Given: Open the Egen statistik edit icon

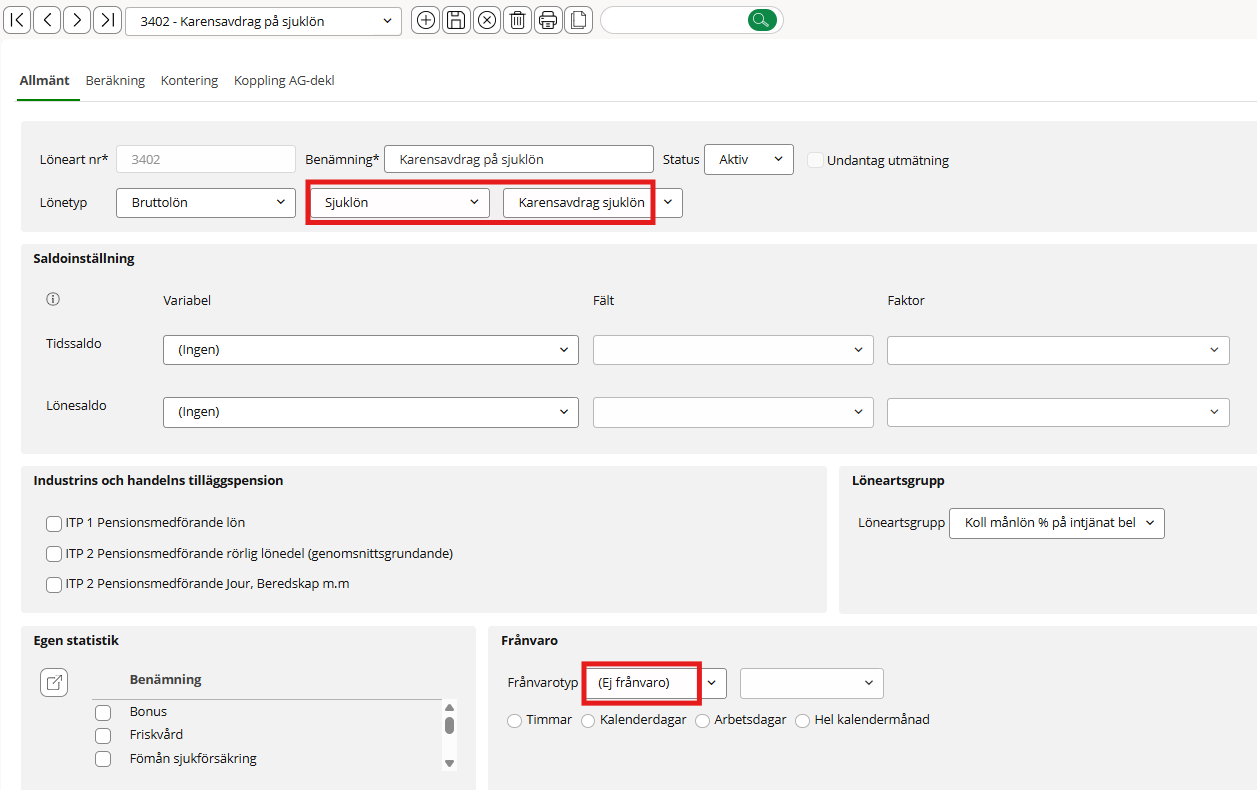Looking at the screenshot, I should click(x=54, y=683).
